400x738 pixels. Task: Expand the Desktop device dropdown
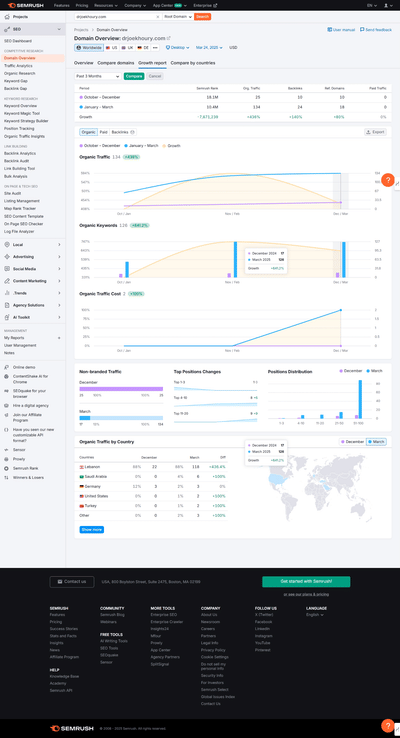[x=177, y=48]
